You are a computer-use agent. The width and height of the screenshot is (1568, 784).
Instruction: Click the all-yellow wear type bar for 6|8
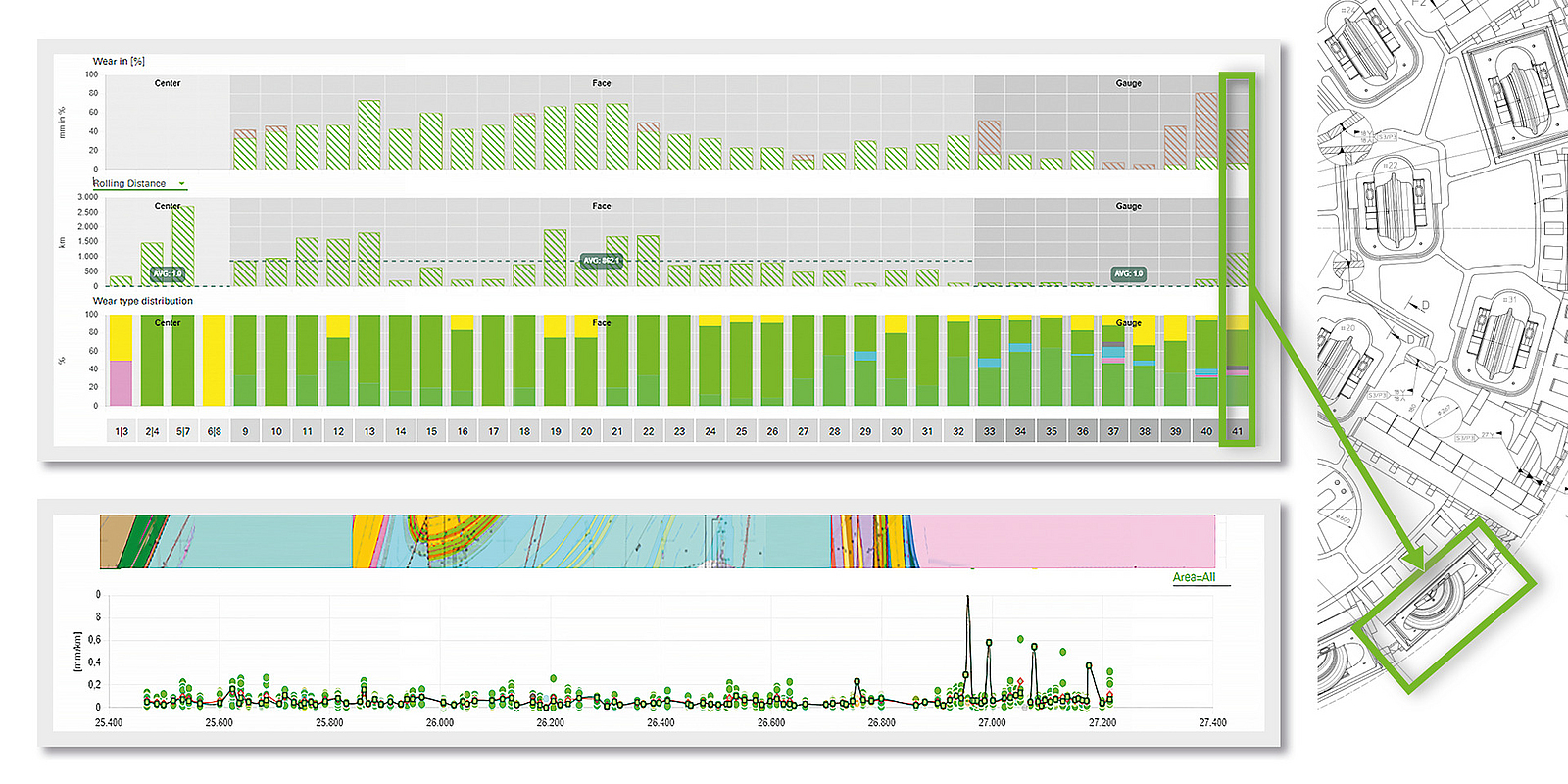coord(214,360)
